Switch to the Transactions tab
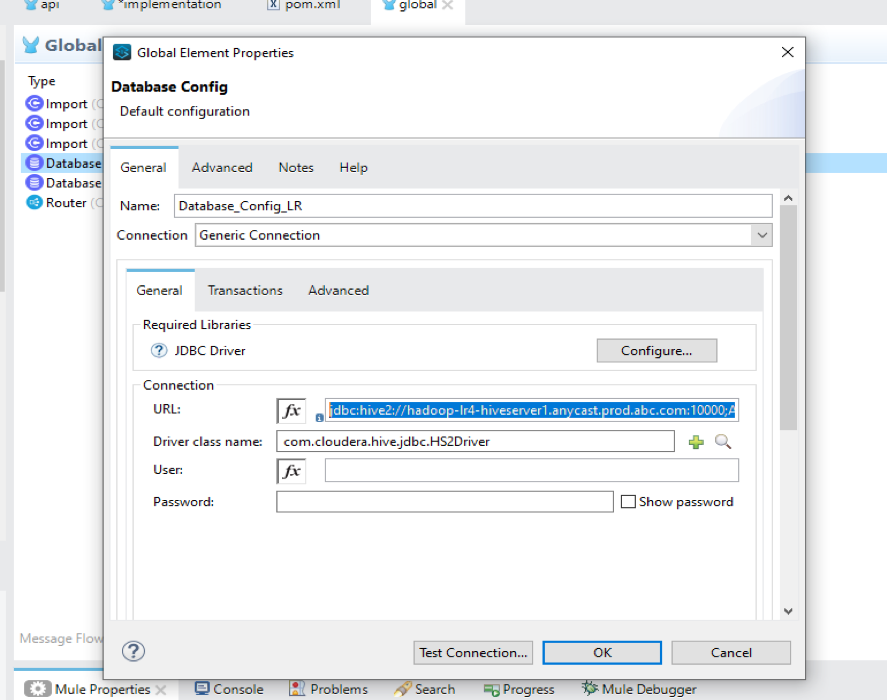 (244, 290)
